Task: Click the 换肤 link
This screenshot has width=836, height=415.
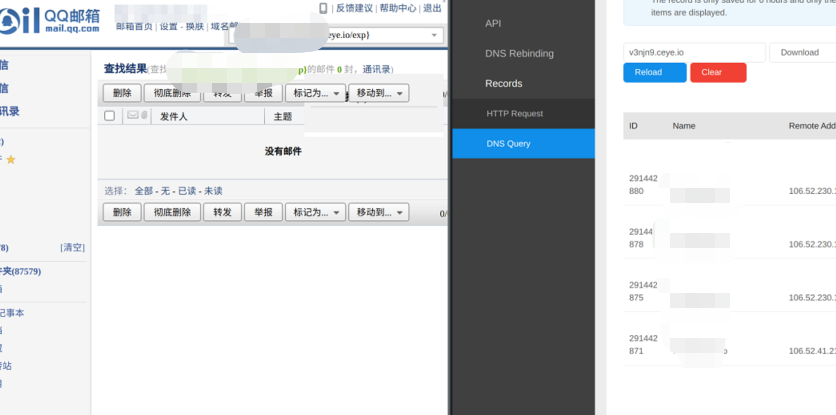Action: (195, 27)
